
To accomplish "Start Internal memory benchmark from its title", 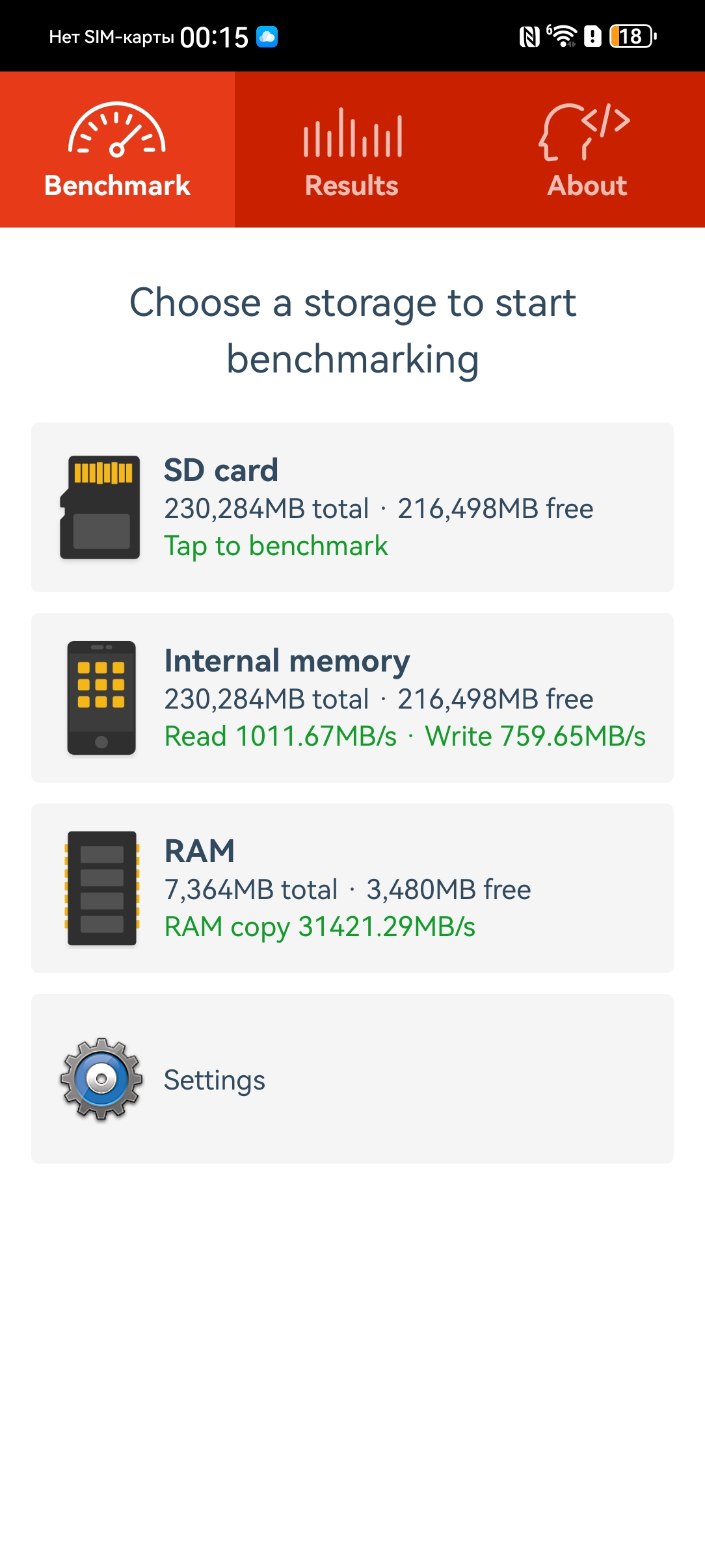I will pos(287,661).
